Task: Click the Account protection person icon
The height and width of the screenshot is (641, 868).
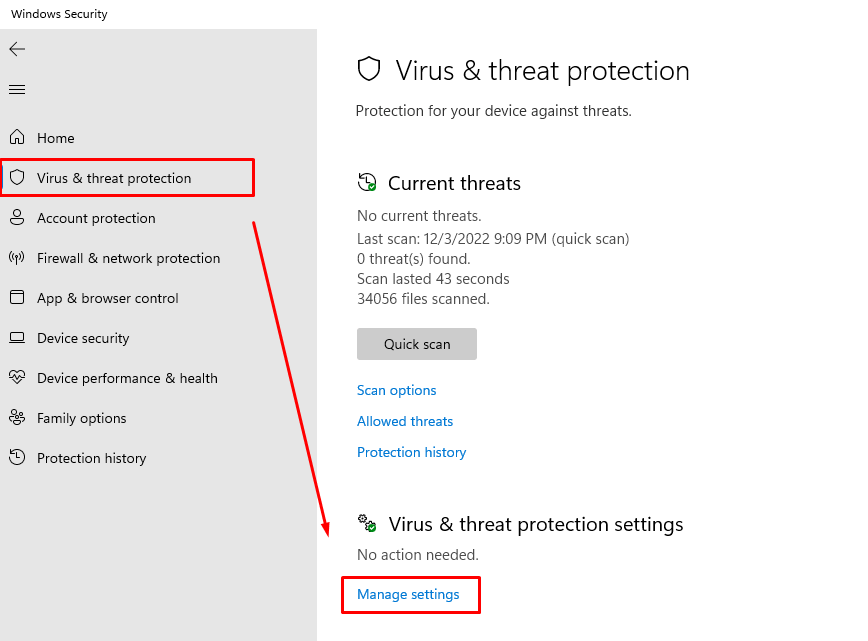Action: click(17, 217)
